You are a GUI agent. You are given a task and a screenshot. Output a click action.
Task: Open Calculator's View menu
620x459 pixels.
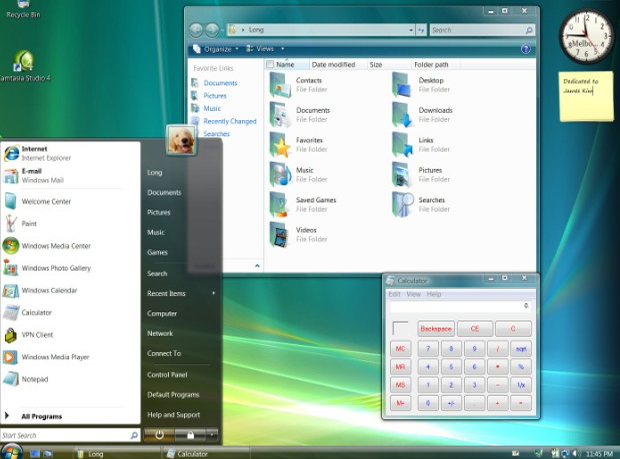click(414, 294)
